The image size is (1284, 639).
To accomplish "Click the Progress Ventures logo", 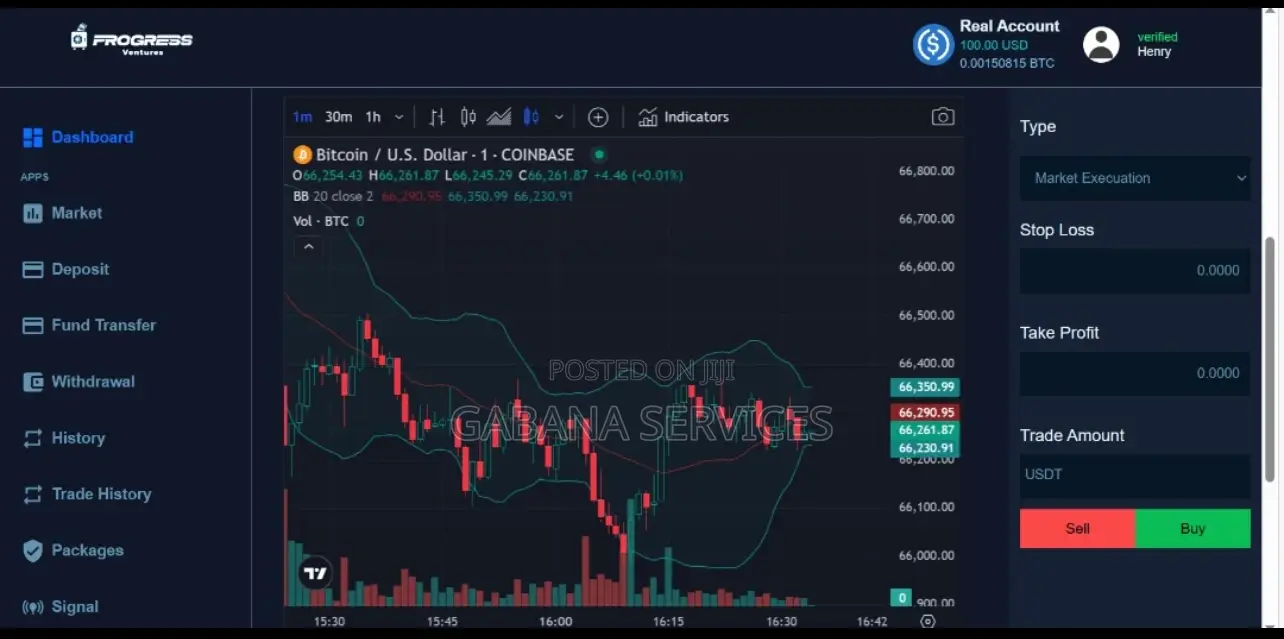I will 131,39.
